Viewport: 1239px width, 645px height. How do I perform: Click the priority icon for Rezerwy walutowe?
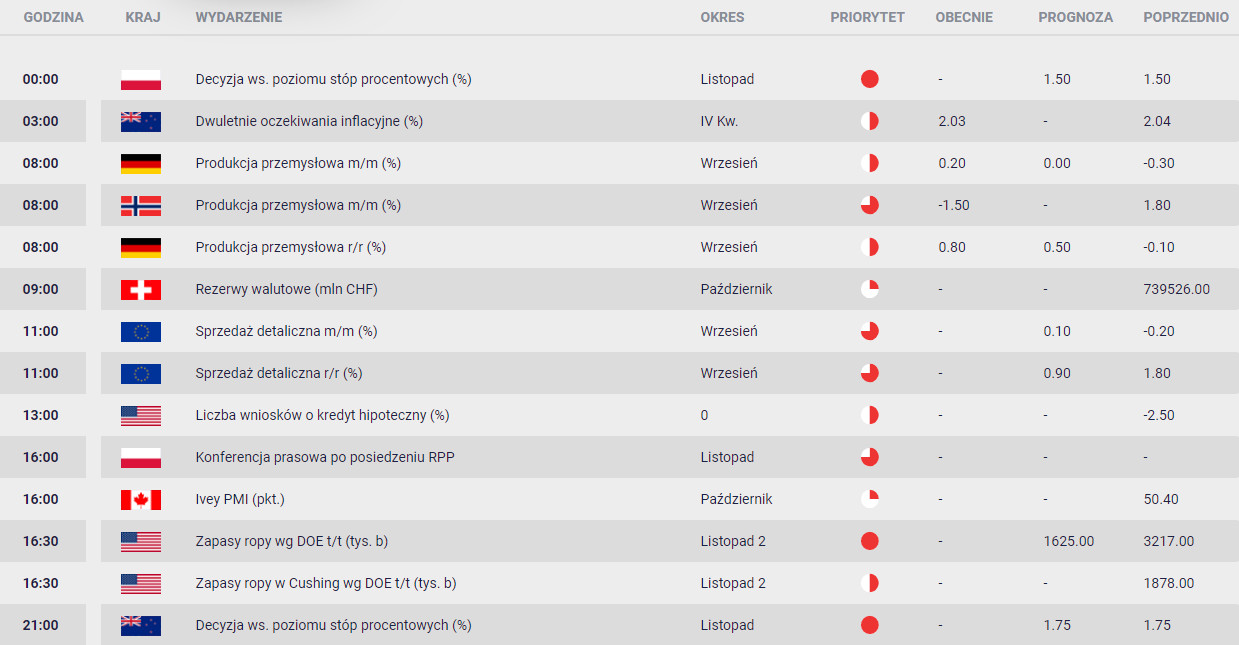(869, 289)
